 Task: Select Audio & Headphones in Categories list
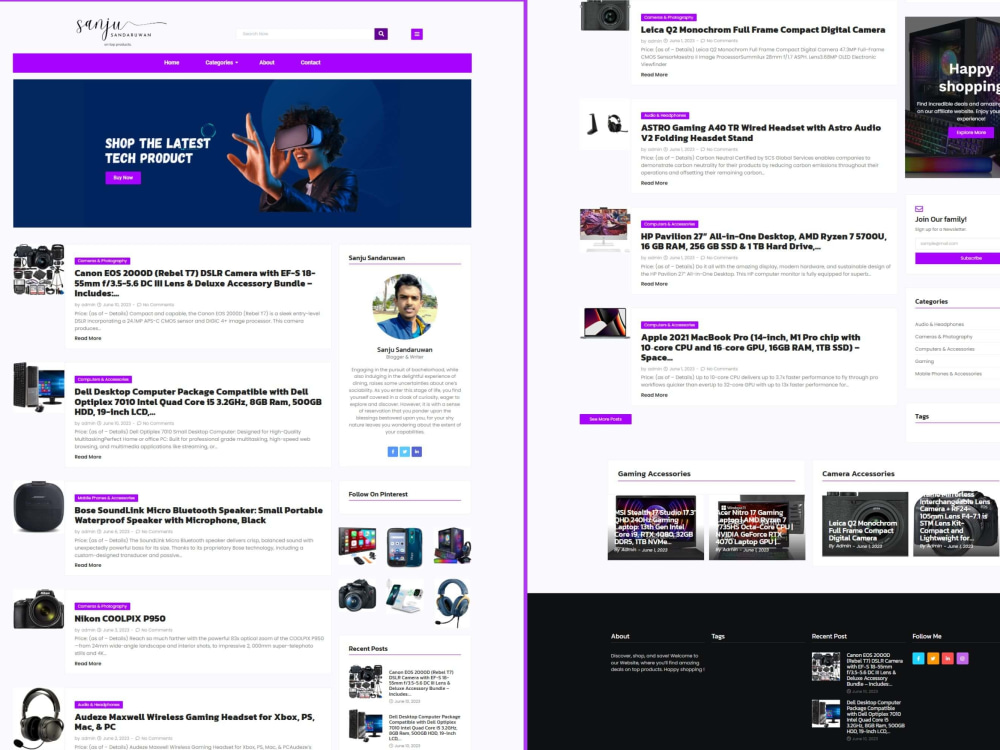[939, 325]
